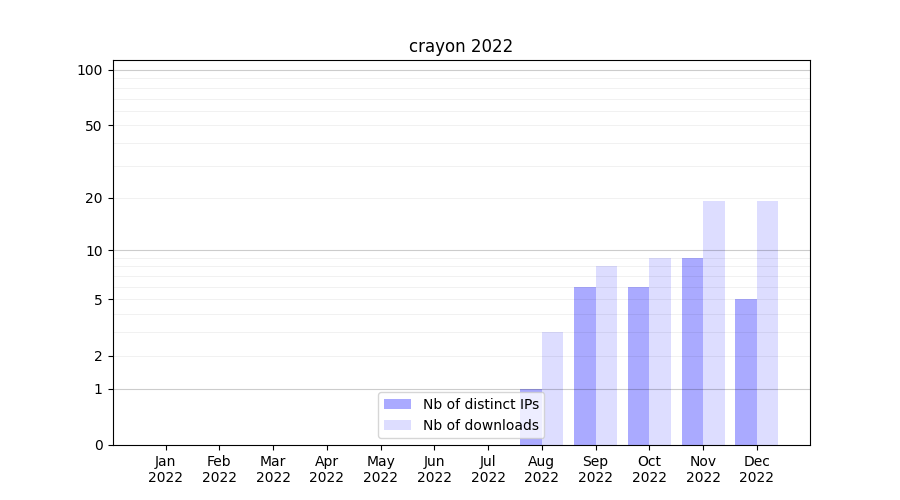Click the 'crayon 2022' chart title
Image resolution: width=900 pixels, height=500 pixels.
[460, 46]
